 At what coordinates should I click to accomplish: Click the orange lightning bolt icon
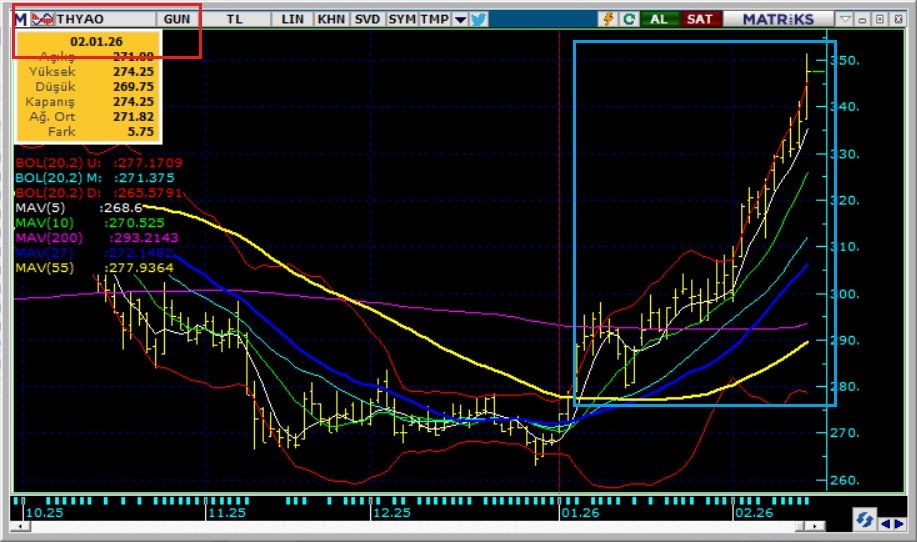[x=608, y=19]
